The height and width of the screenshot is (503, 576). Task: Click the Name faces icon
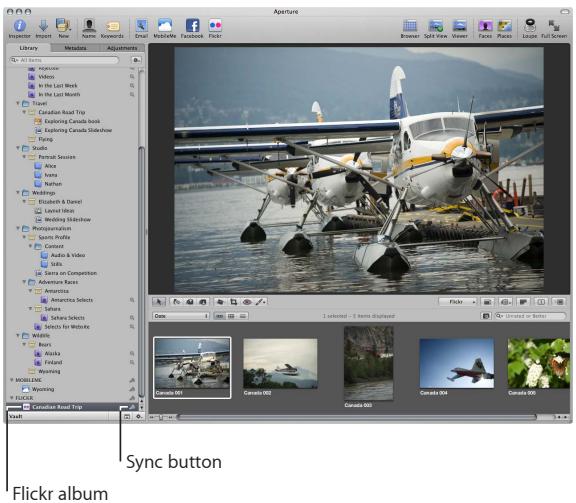(x=89, y=26)
